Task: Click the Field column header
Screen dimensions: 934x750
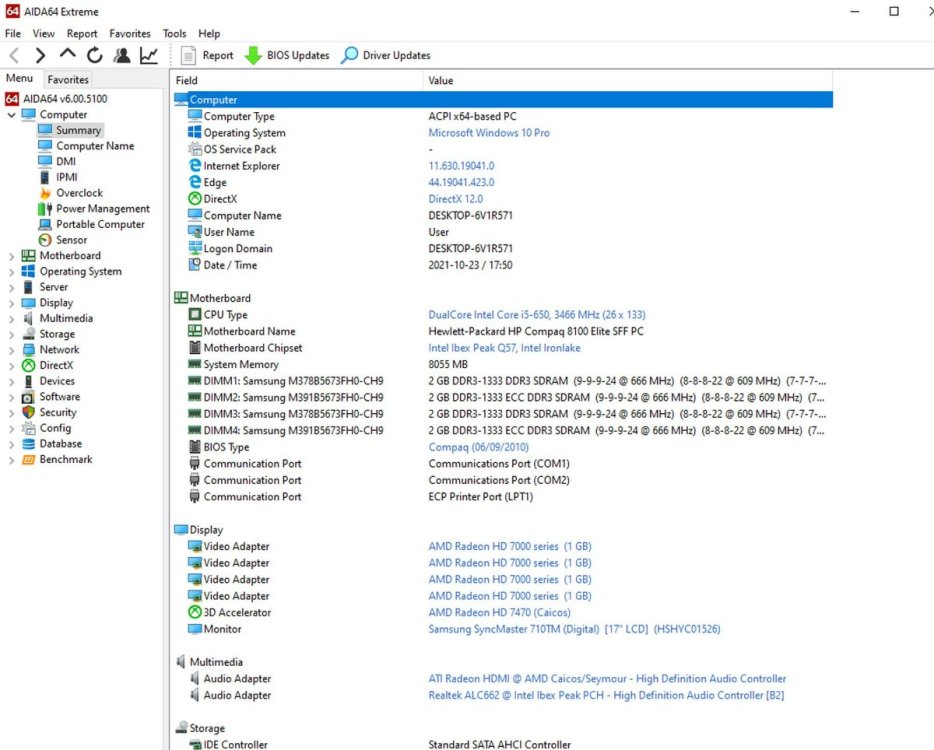Action: 187,80
